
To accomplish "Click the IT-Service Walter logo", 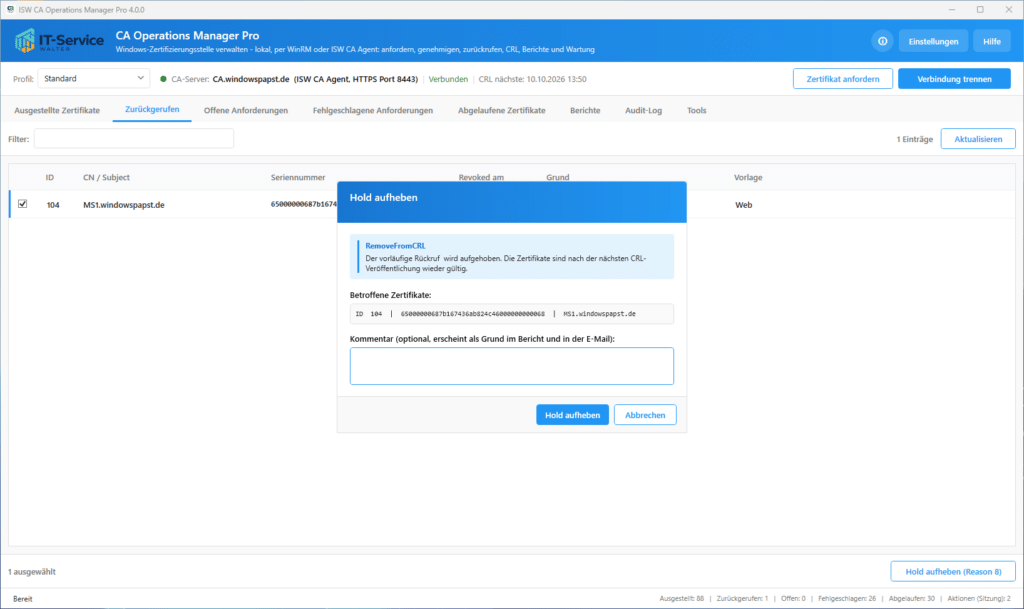I will pos(59,40).
